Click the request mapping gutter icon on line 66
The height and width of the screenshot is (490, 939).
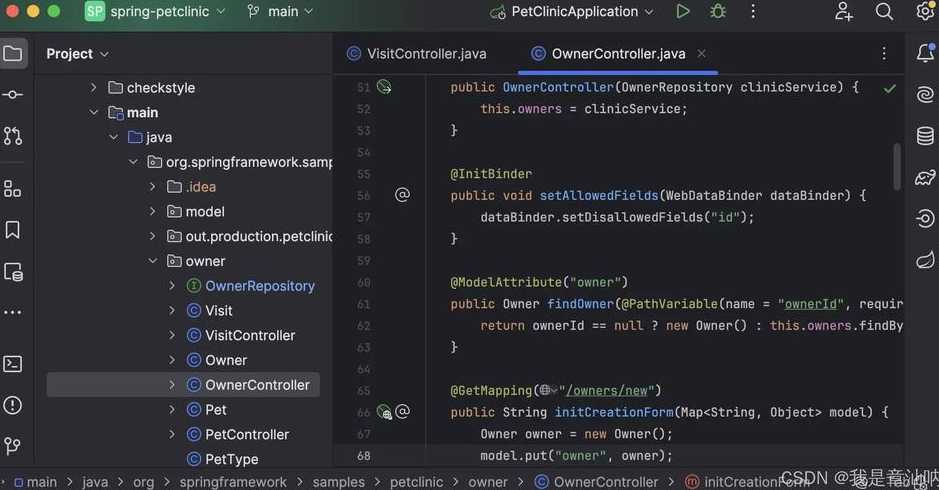[384, 412]
